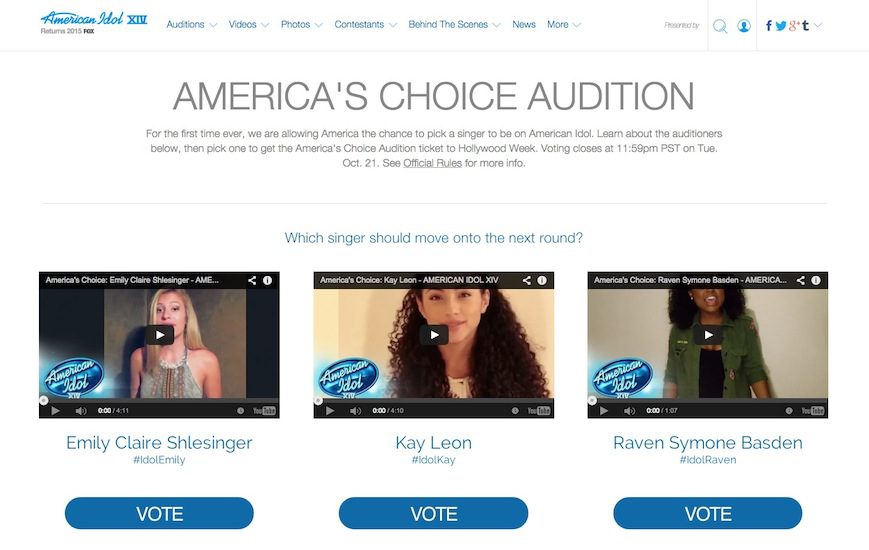
Task: Mute the Kay Leon video player
Action: [355, 411]
